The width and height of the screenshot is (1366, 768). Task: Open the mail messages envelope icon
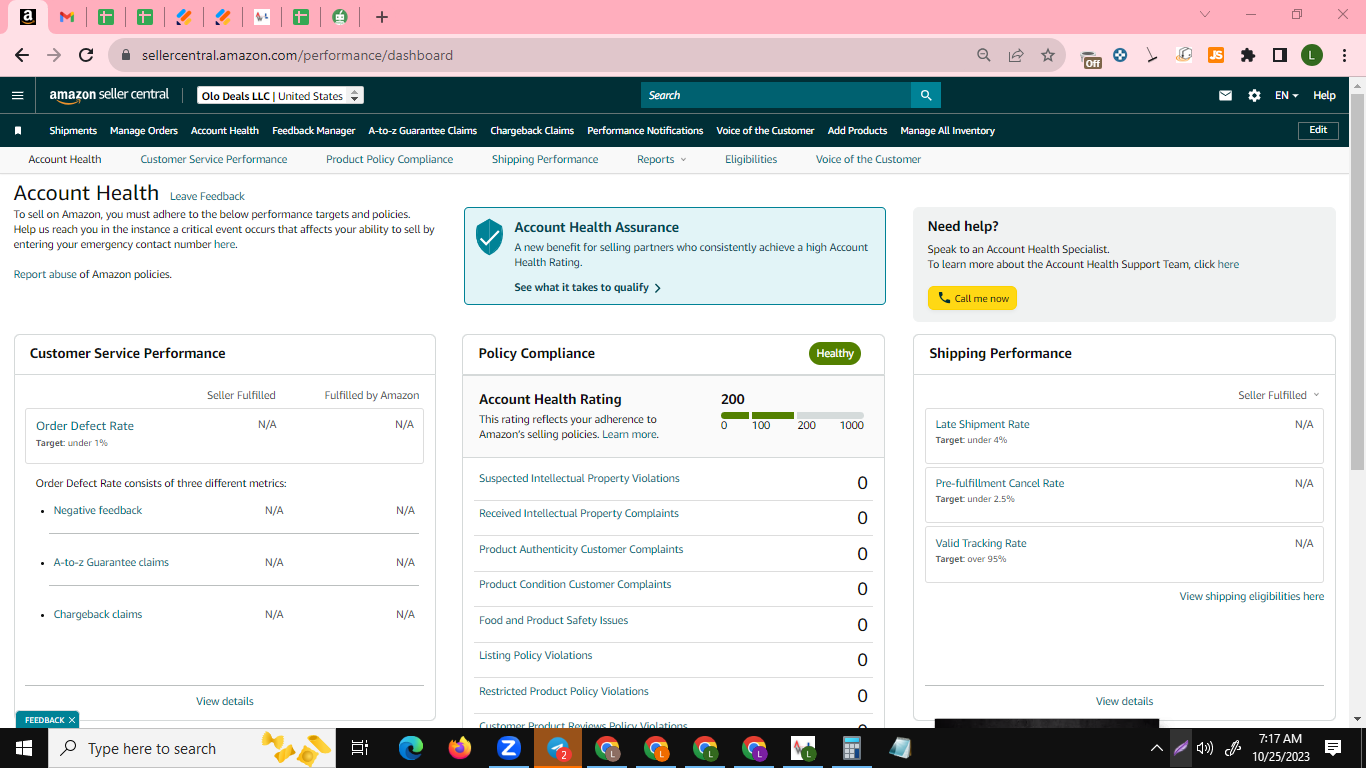tap(1225, 96)
